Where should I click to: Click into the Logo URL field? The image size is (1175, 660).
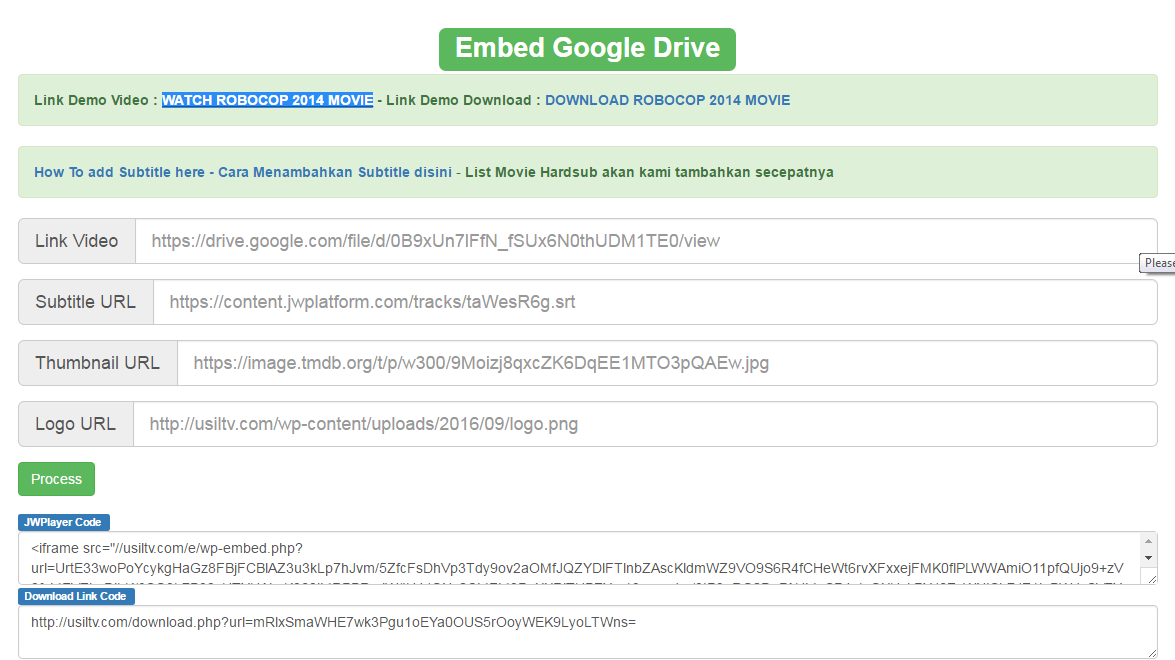pos(644,424)
